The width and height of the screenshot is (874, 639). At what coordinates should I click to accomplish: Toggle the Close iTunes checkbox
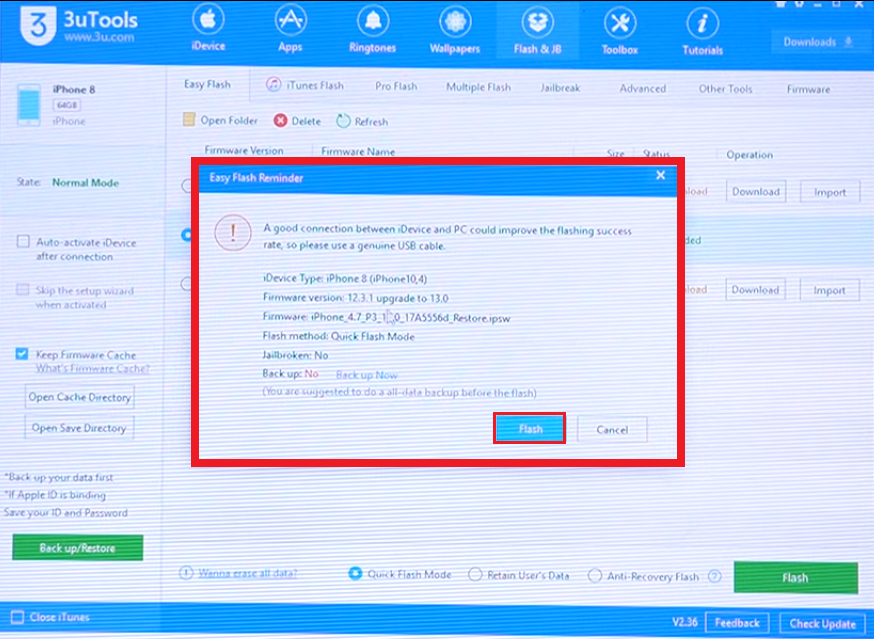[x=18, y=617]
